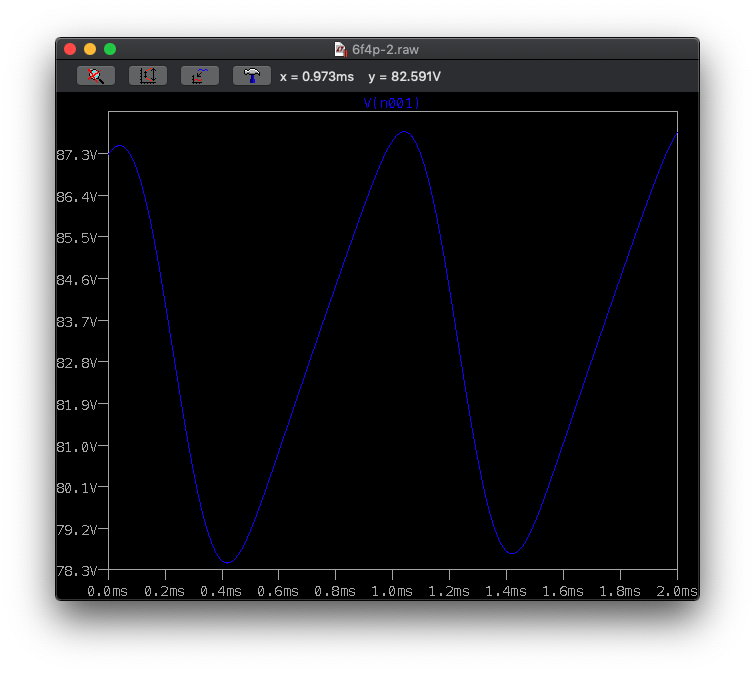Minimize the window using yellow button
Viewport: 755px width, 674px height.
(x=90, y=49)
